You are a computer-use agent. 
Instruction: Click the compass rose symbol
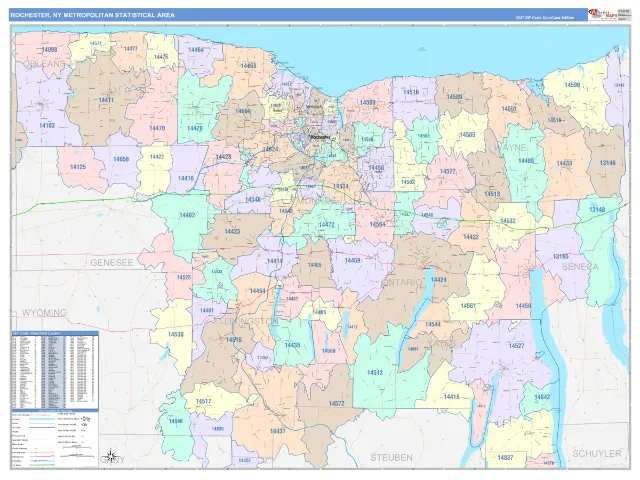point(111,454)
